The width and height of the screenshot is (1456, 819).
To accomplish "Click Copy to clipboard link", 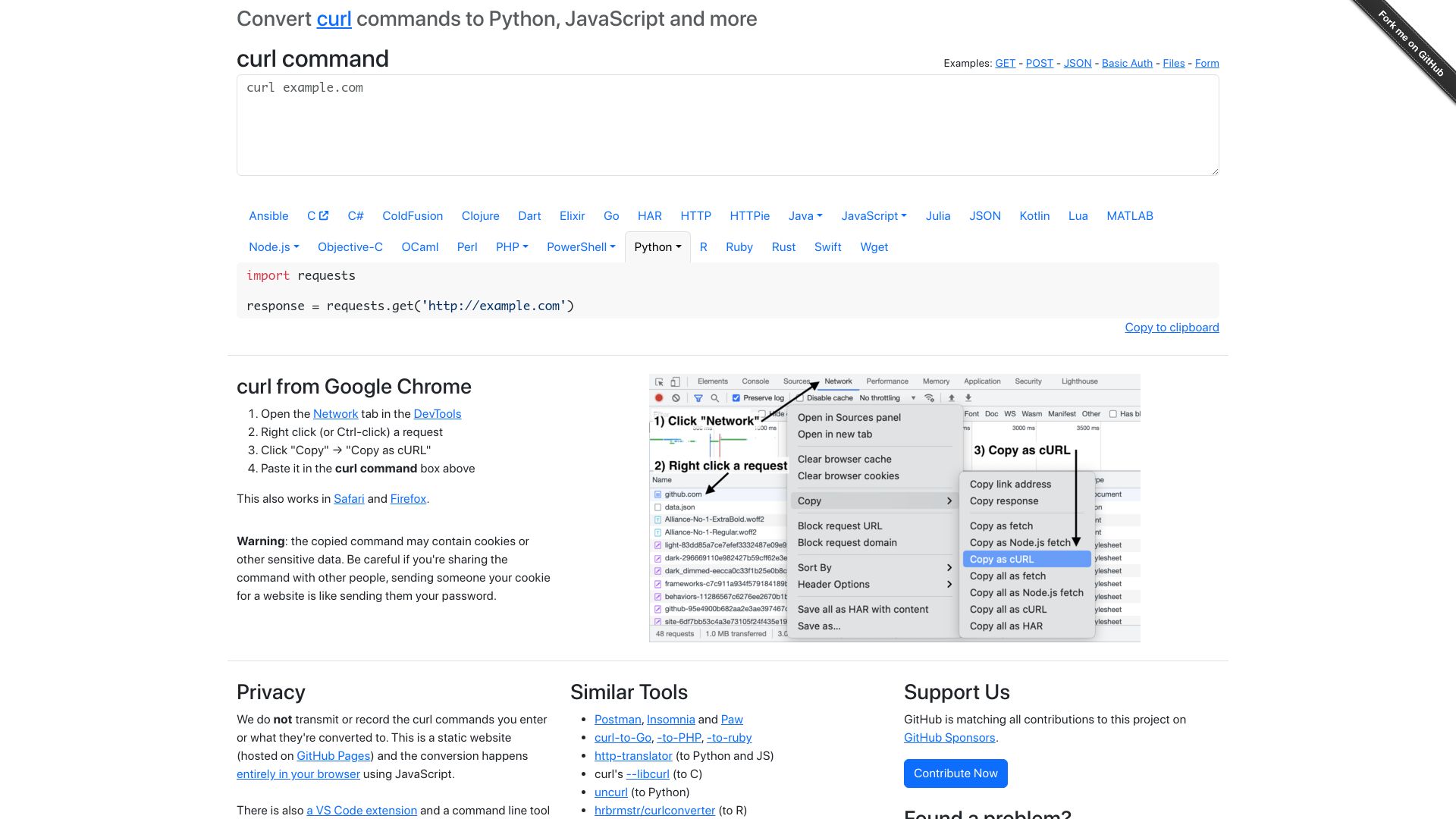I will pos(1172,328).
